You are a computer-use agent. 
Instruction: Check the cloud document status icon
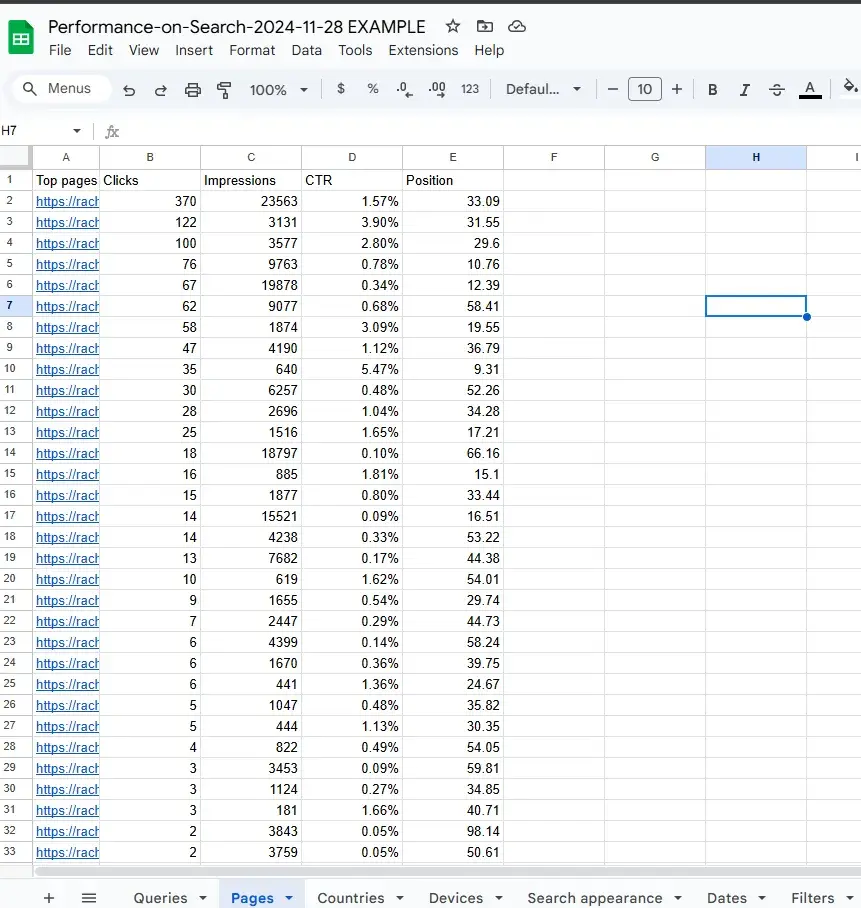click(x=516, y=26)
